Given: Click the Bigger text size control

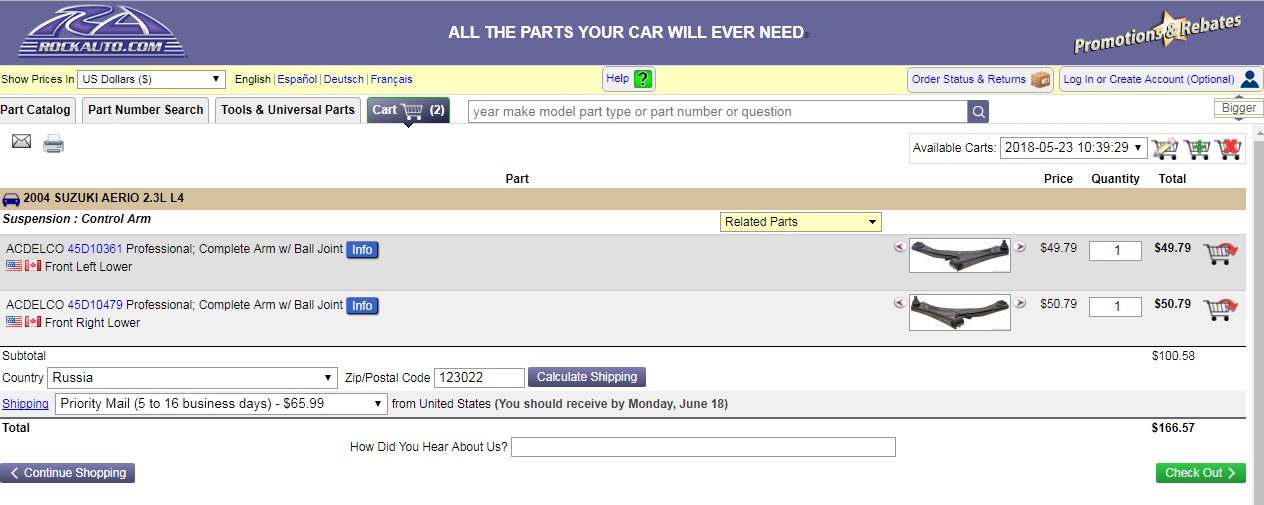Looking at the screenshot, I should pos(1239,108).
